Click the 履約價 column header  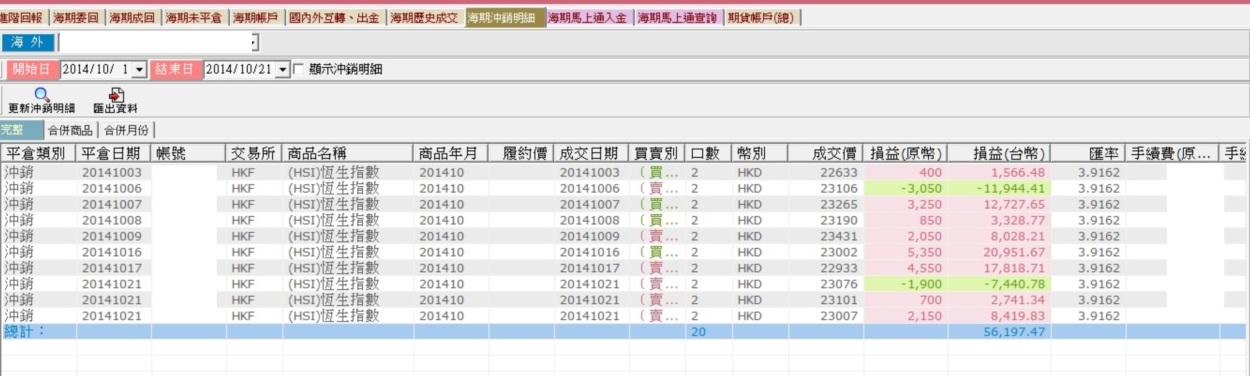pyautogui.click(x=521, y=153)
